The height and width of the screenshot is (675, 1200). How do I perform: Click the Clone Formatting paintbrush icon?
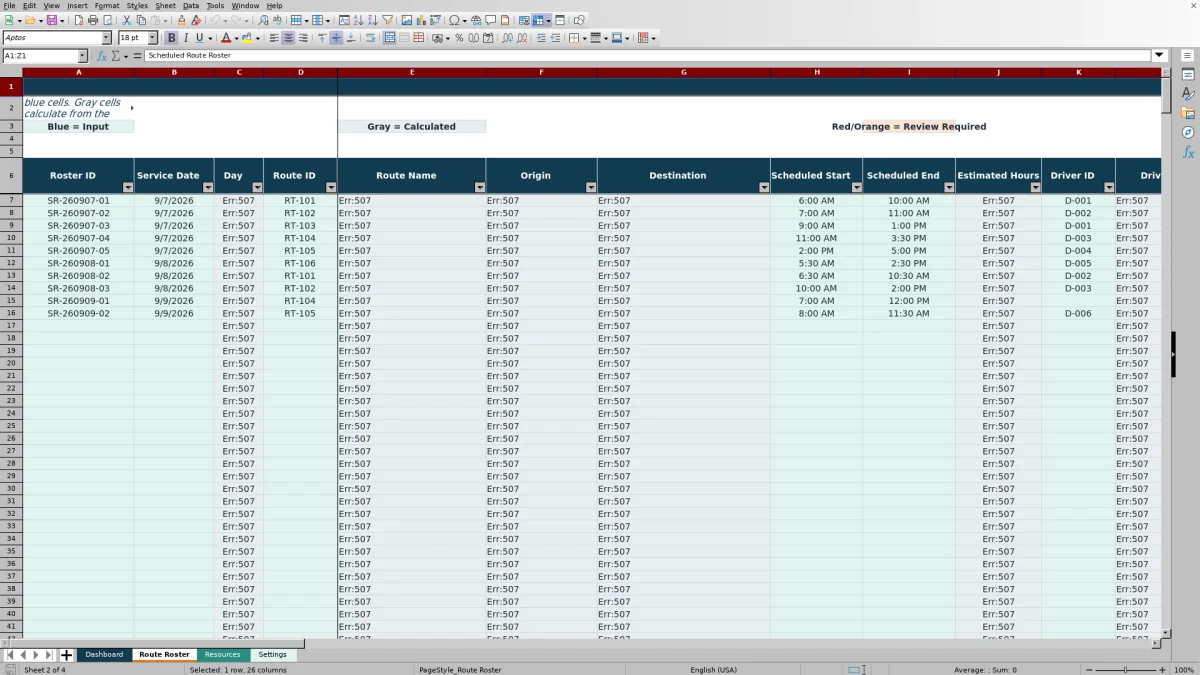[x=181, y=20]
